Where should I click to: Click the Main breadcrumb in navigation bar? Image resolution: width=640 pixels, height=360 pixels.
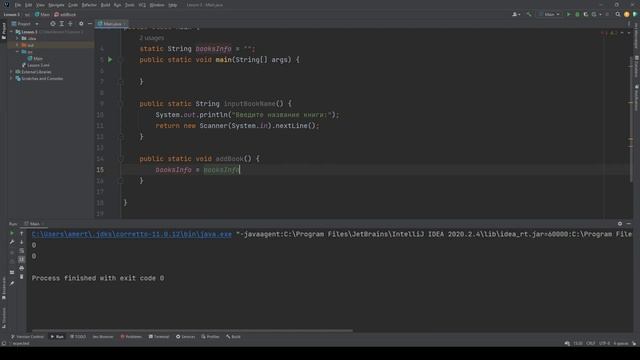click(x=42, y=14)
